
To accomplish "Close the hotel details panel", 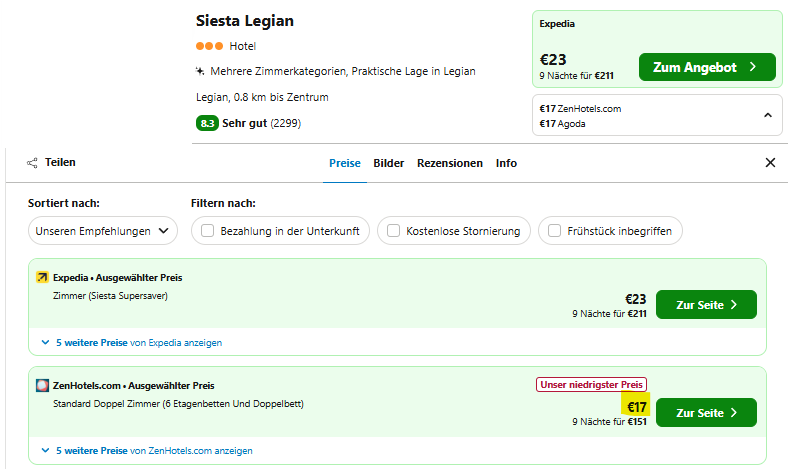I will (x=770, y=162).
